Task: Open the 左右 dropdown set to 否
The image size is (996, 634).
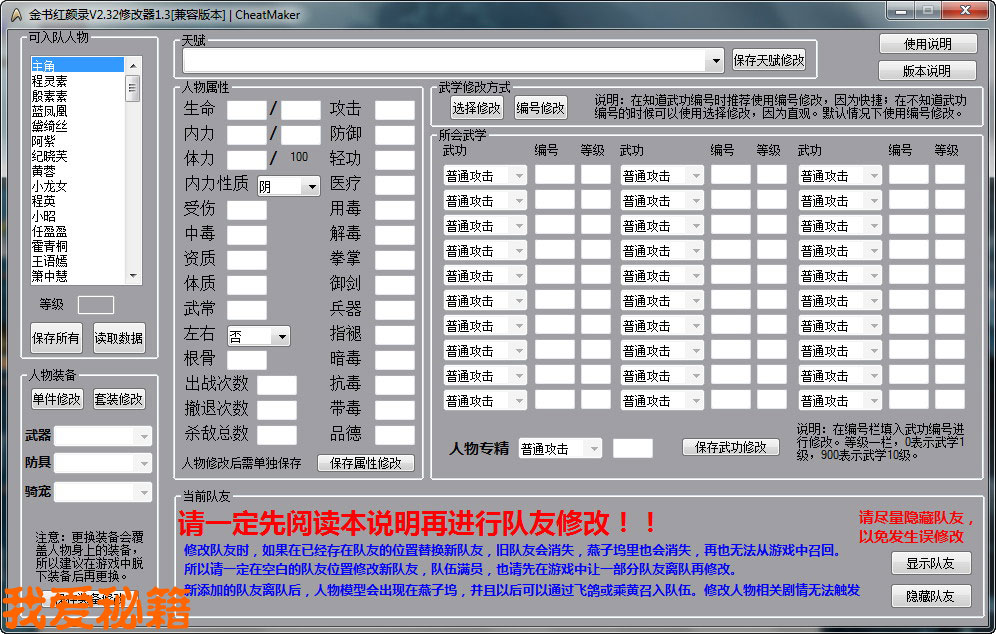Action: [x=281, y=337]
